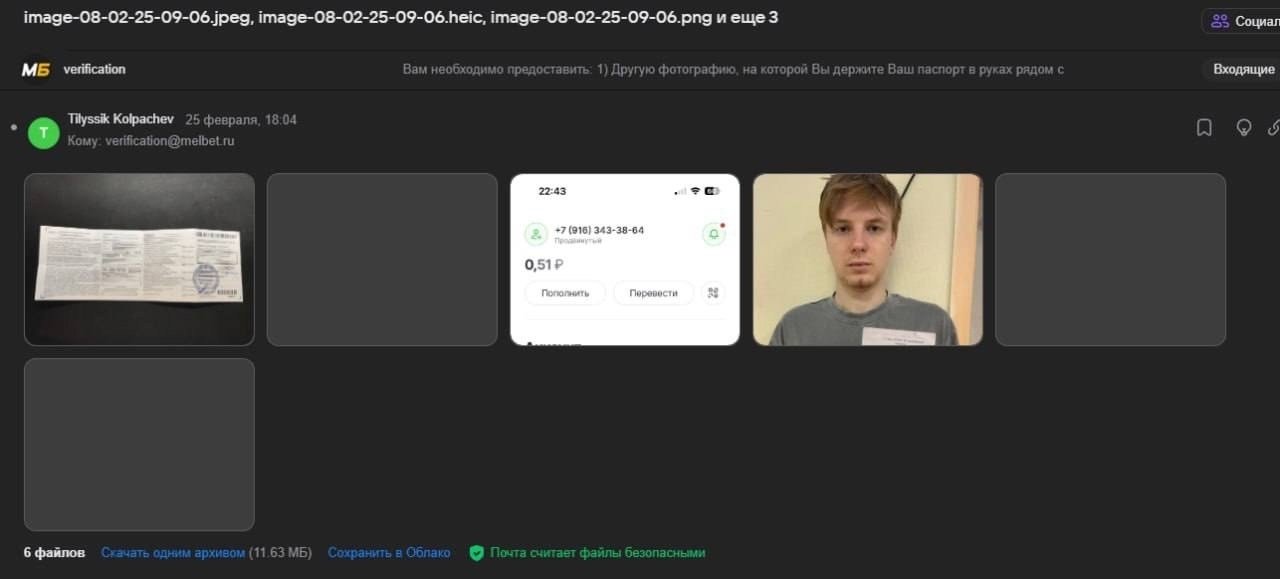Click sender name Tilyssik Kolpachev
Viewport: 1280px width, 579px height.
120,119
